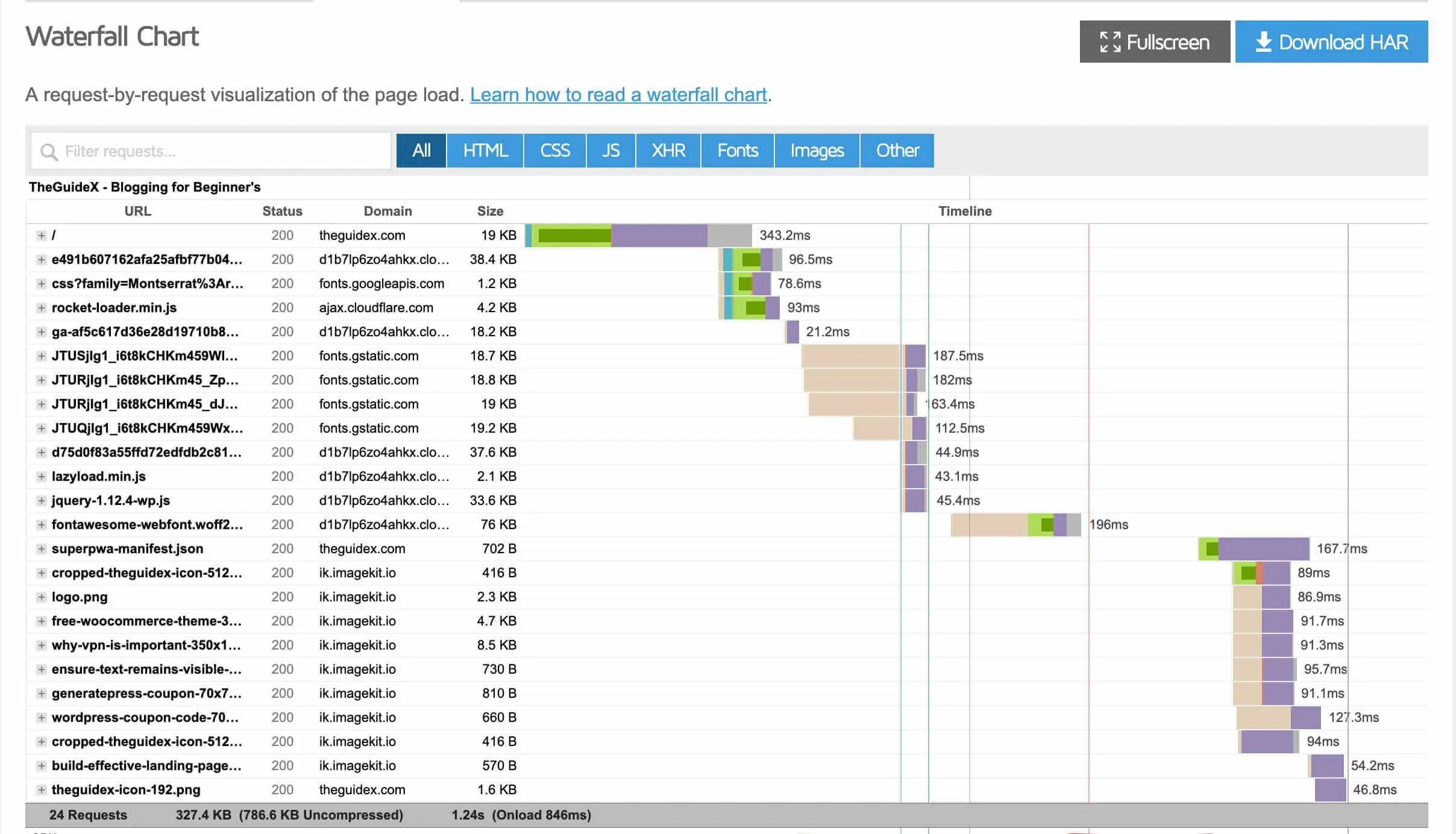
Task: Expand the superpwa-manifest.json request details
Action: tap(41, 548)
